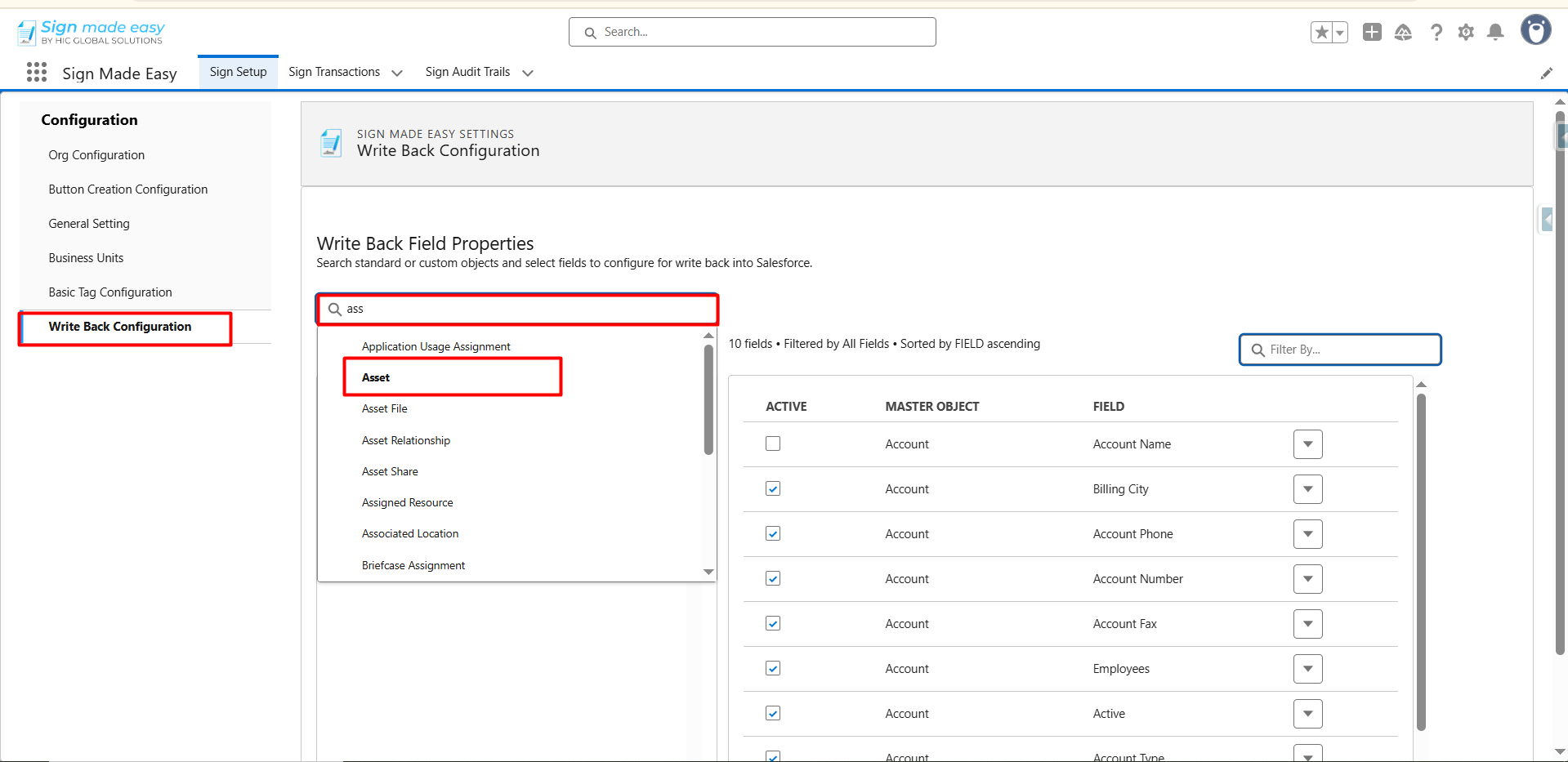1568x762 pixels.
Task: Open the Setup gear icon
Action: tap(1466, 33)
